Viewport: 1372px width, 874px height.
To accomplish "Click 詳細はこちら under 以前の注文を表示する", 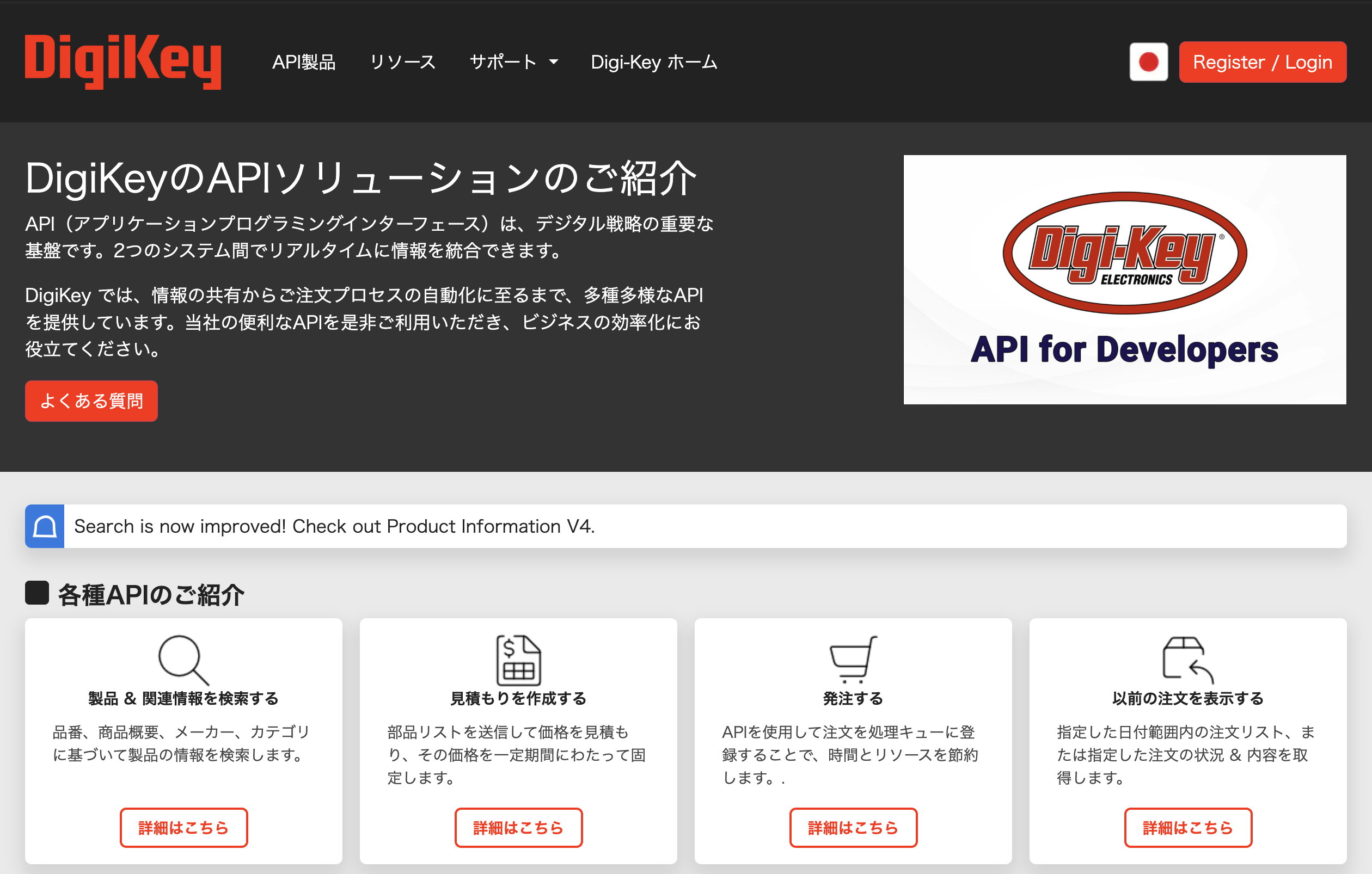I will (1187, 827).
